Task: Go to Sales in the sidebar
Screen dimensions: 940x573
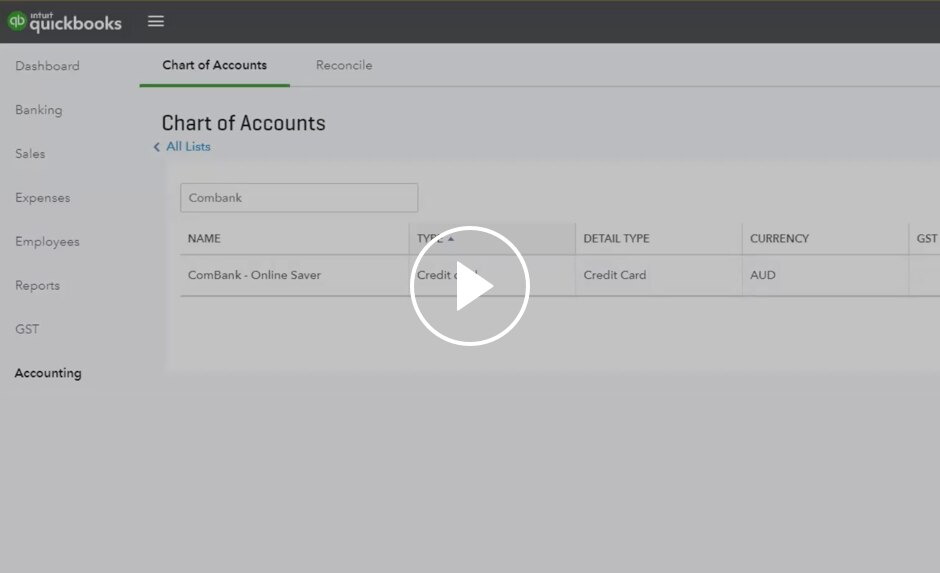Action: coord(30,153)
